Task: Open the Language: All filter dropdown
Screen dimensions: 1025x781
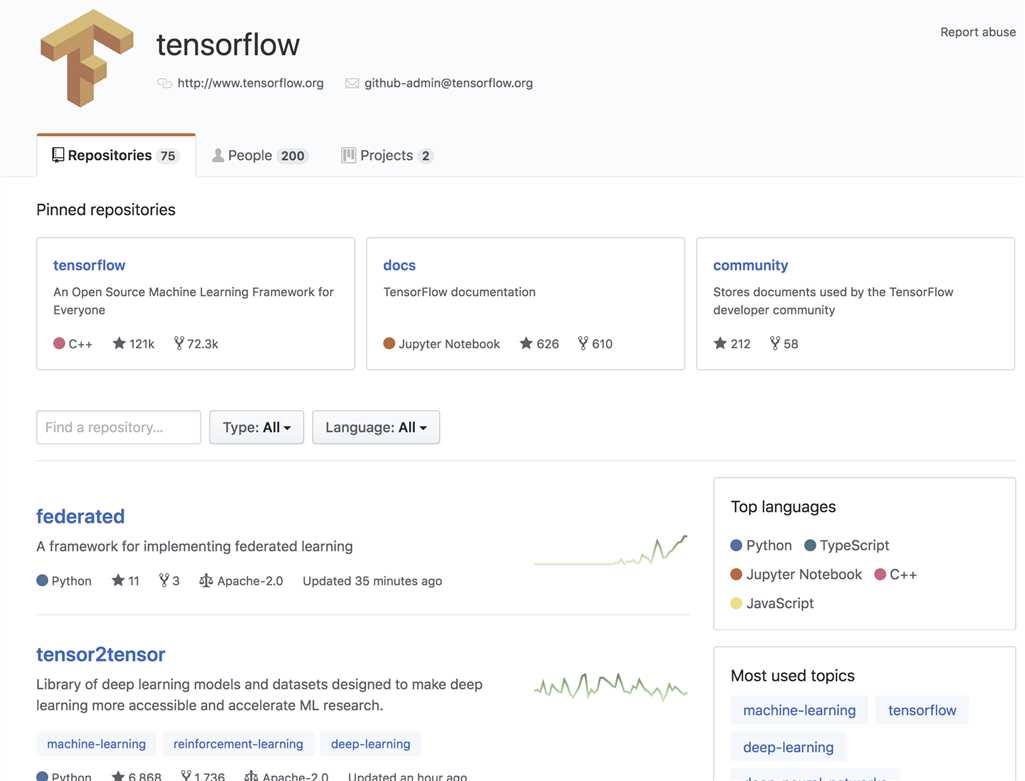Action: (x=376, y=427)
